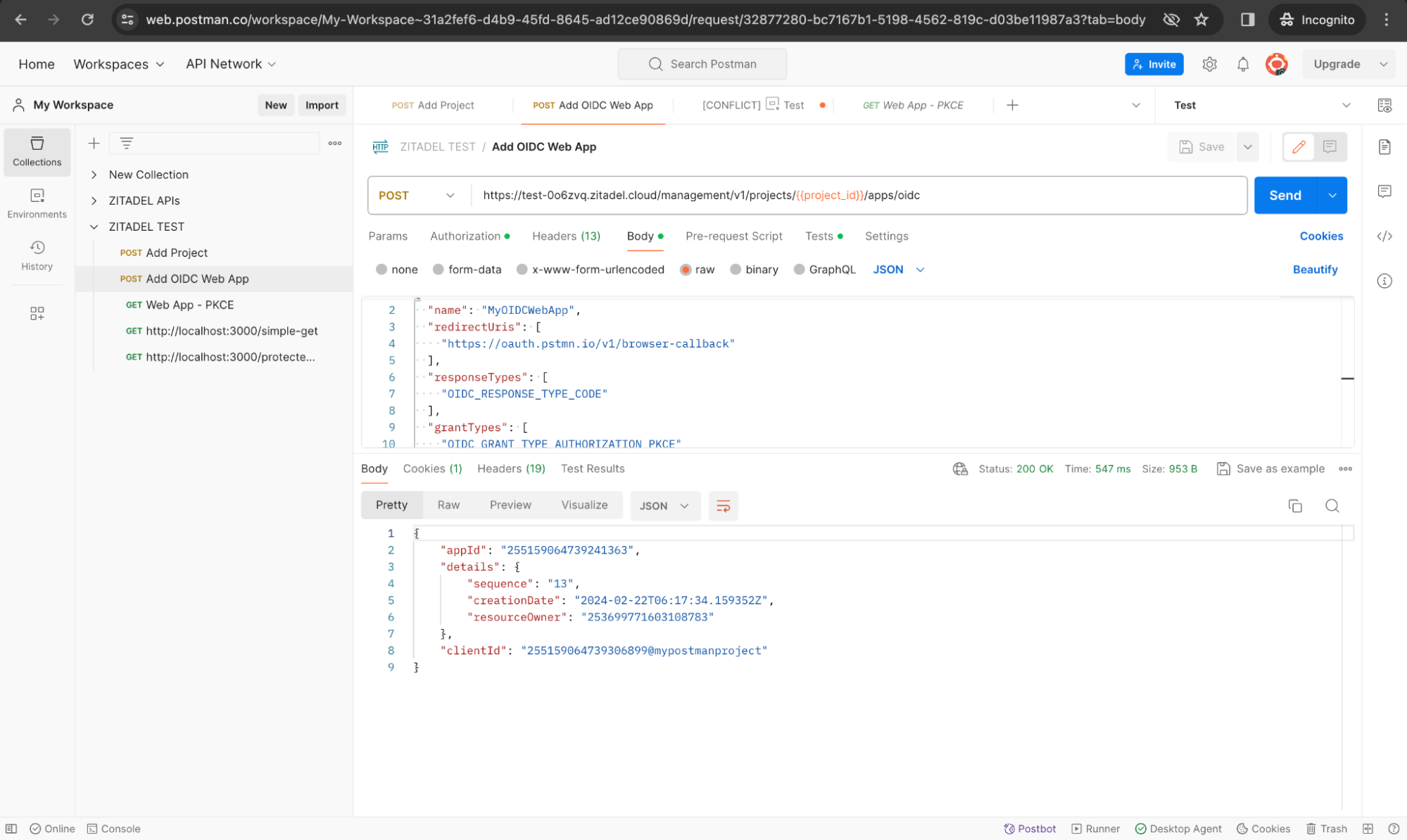Toggle the GraphQL body format option
Screen dimensions: 1407x840
pos(799,269)
